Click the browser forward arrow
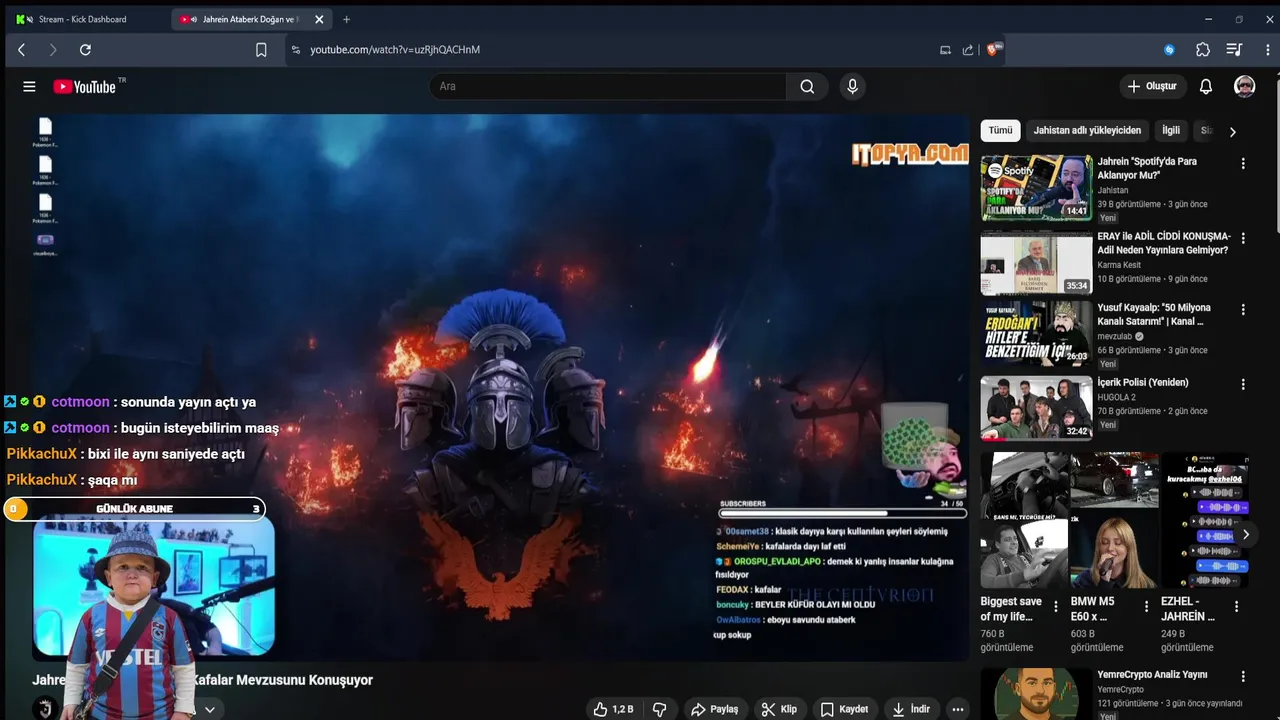This screenshot has height=720, width=1280. coord(53,49)
